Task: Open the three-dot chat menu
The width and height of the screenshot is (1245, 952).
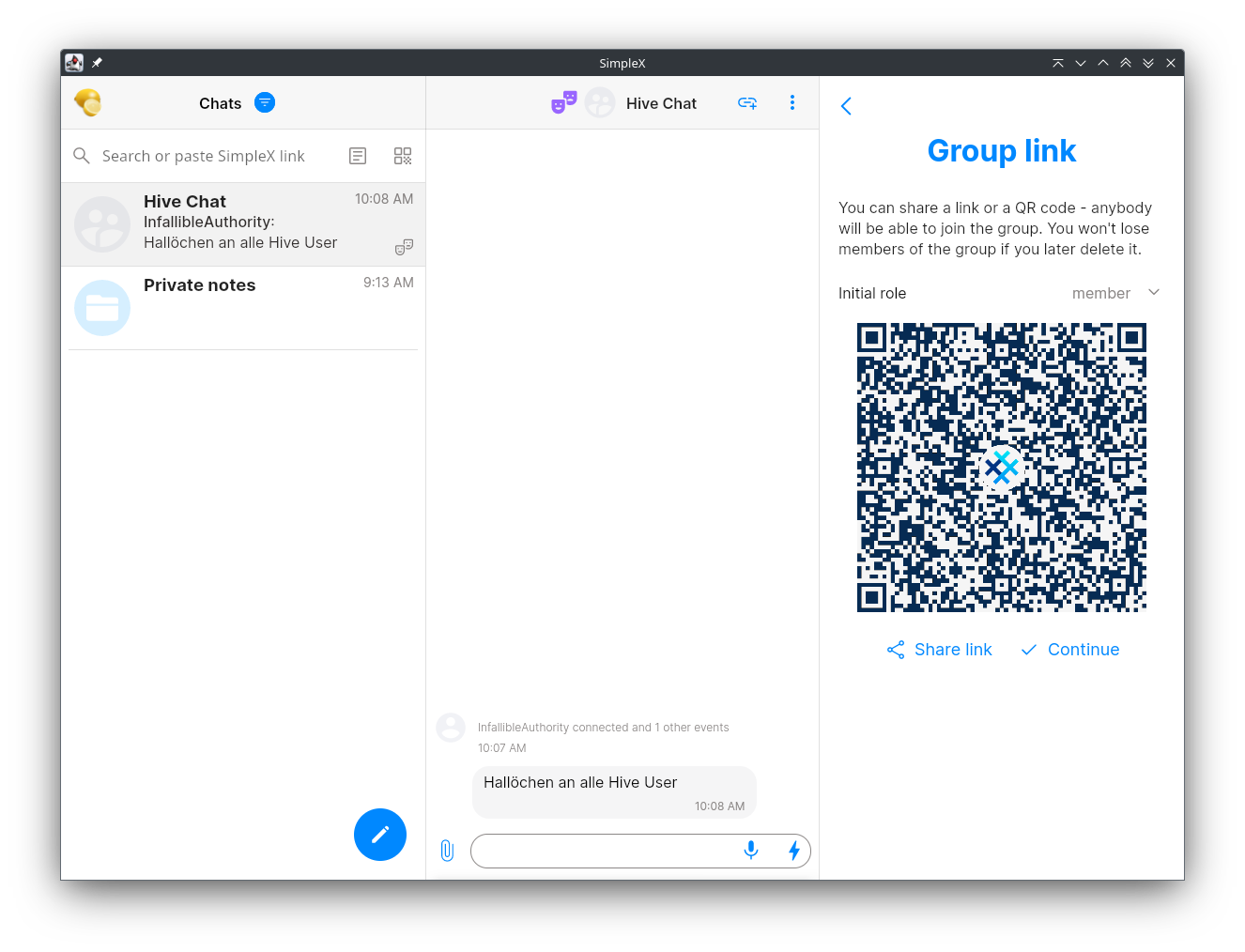Action: [x=792, y=102]
